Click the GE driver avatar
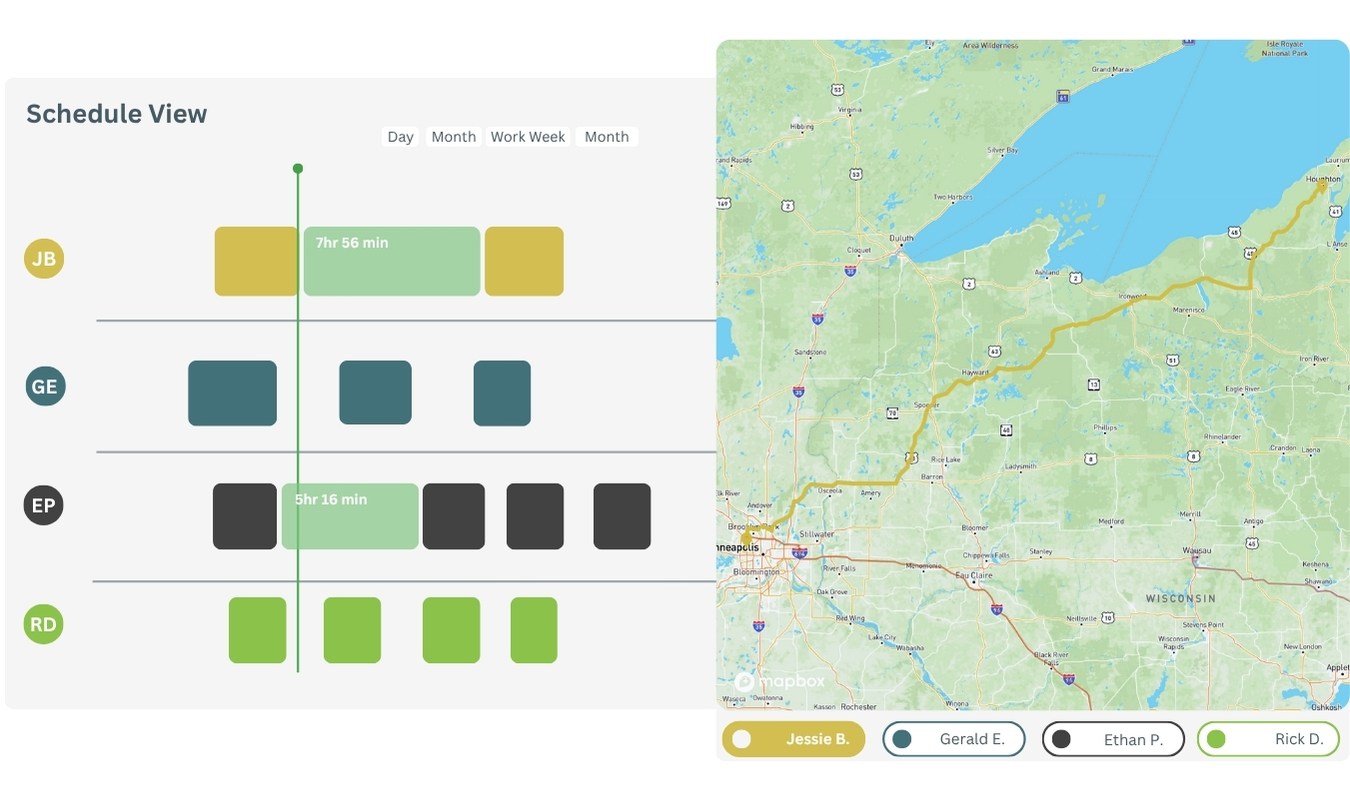This screenshot has width=1350, height=787. pos(45,386)
